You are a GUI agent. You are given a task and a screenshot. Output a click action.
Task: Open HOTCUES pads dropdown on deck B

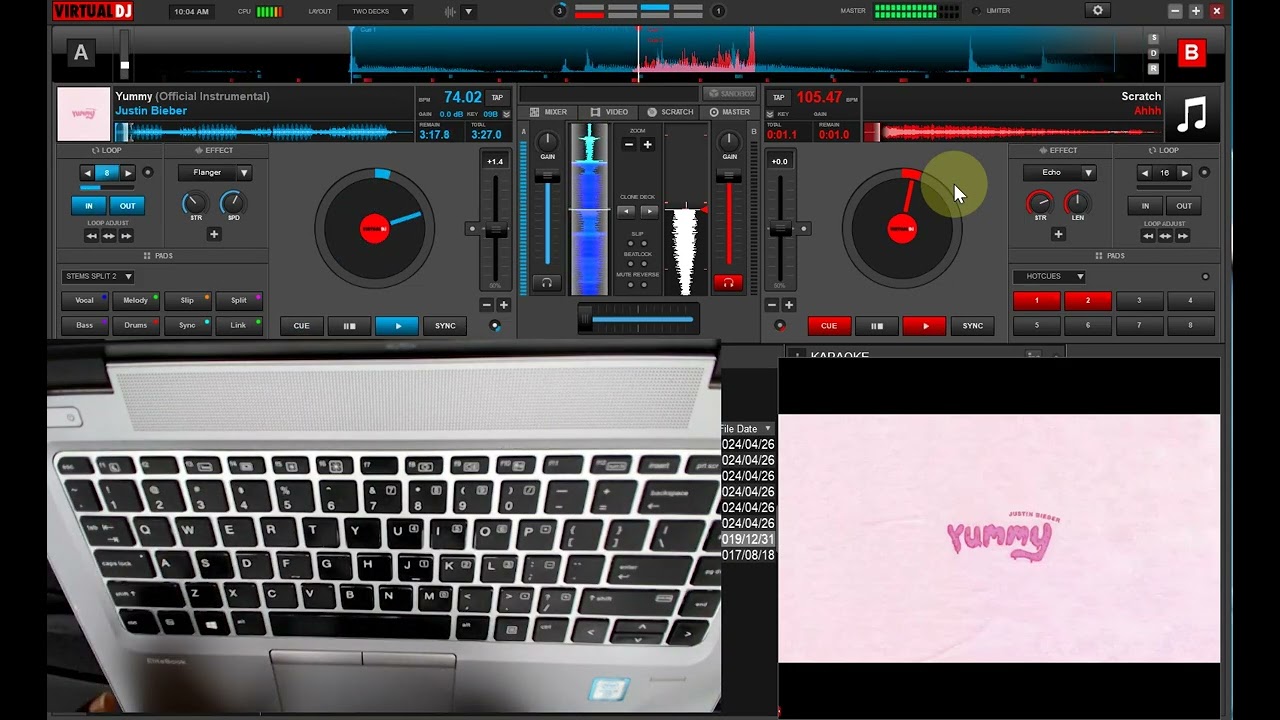coord(1050,276)
